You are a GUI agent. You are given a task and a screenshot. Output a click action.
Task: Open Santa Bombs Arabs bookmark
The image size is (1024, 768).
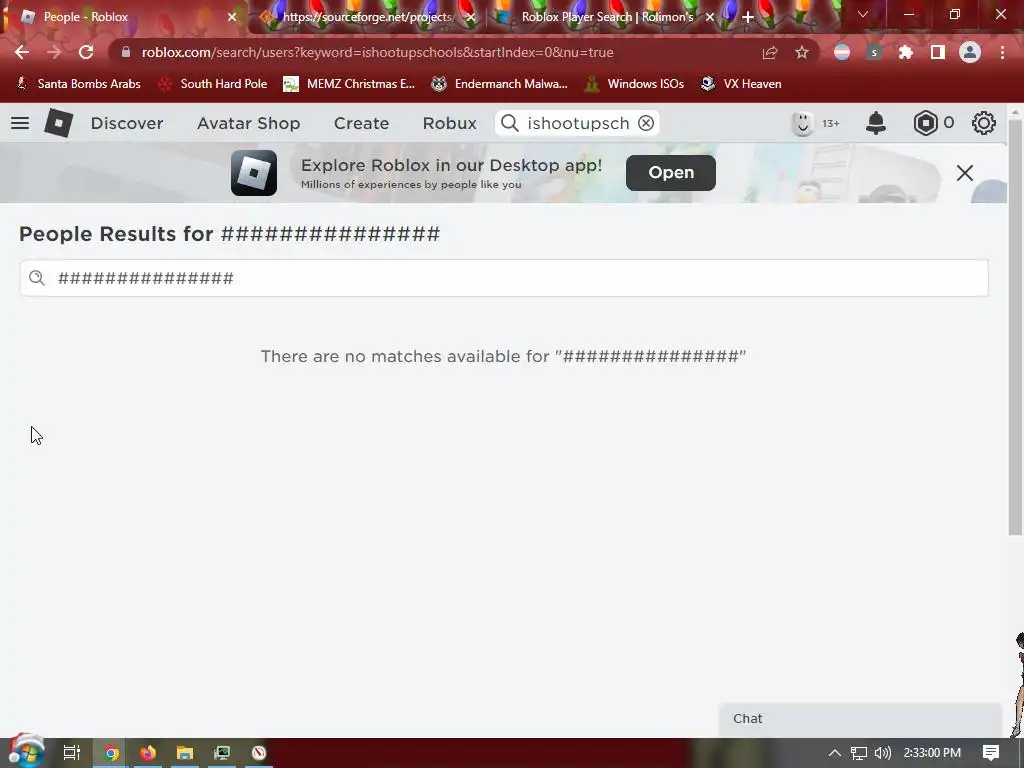pos(78,84)
